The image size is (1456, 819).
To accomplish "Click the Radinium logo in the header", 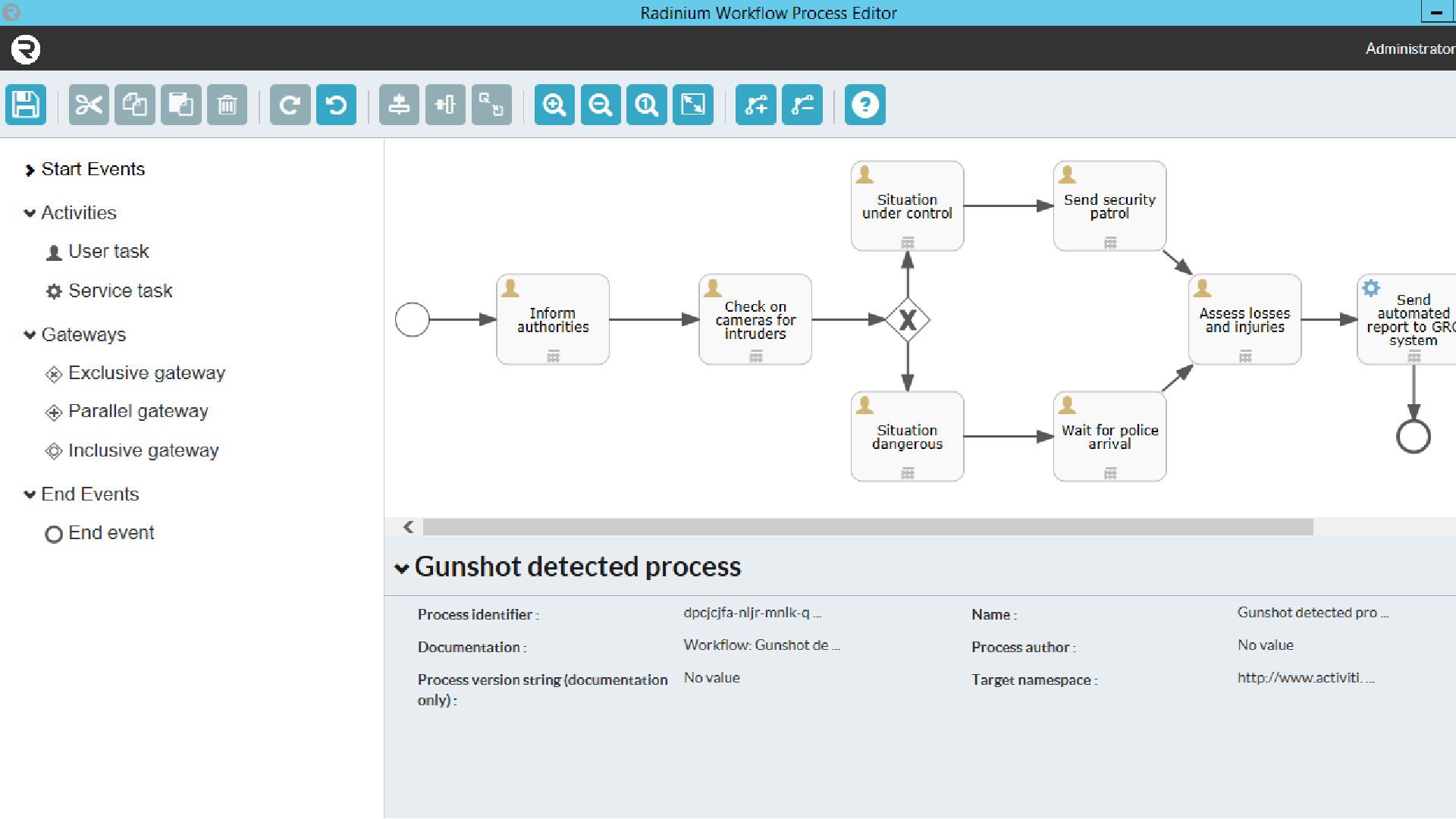I will [x=26, y=49].
